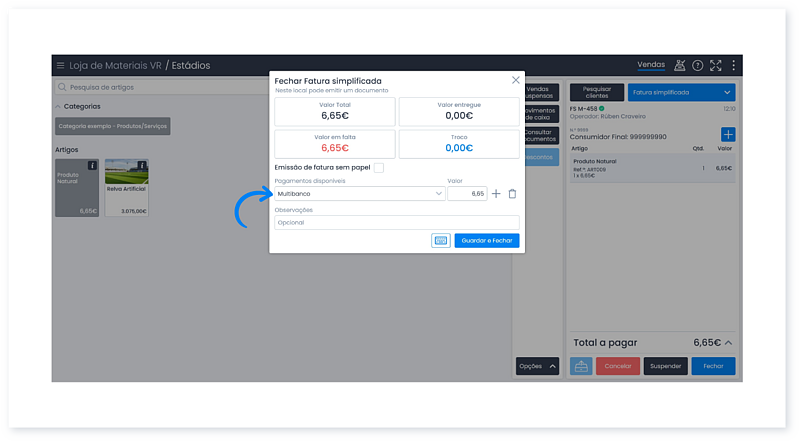Click the Guardar e Fechar button

[x=487, y=241]
